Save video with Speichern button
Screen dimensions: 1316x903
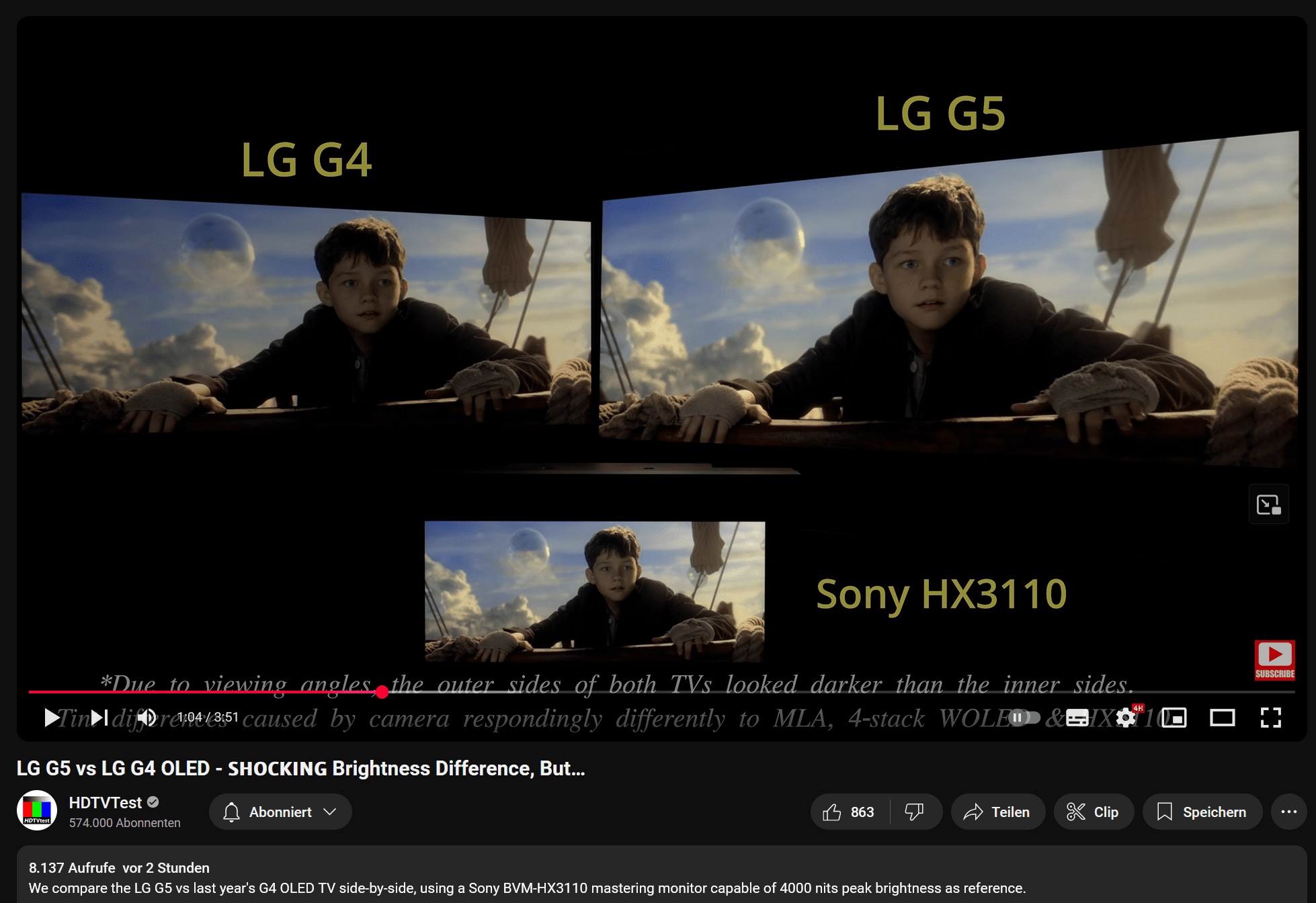point(1202,812)
